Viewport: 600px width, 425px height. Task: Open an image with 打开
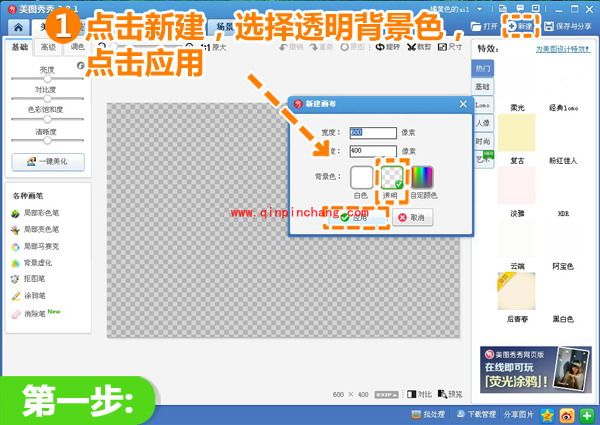pos(484,26)
